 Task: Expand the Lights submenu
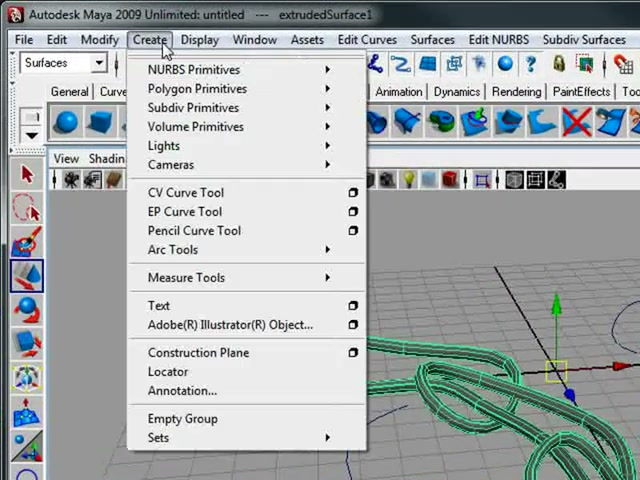coord(247,146)
